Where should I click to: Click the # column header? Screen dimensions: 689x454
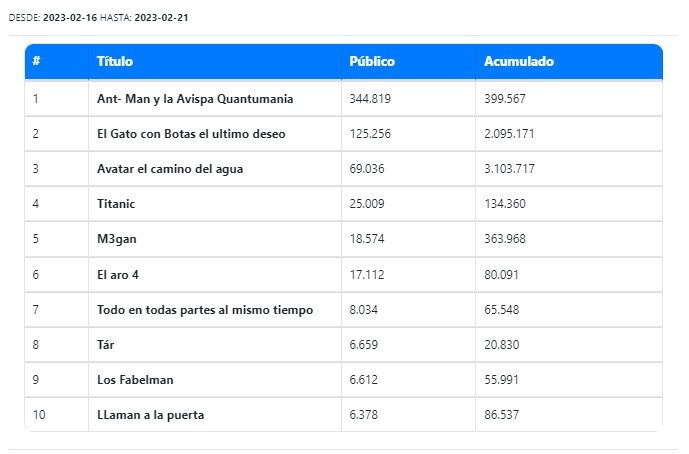click(36, 62)
